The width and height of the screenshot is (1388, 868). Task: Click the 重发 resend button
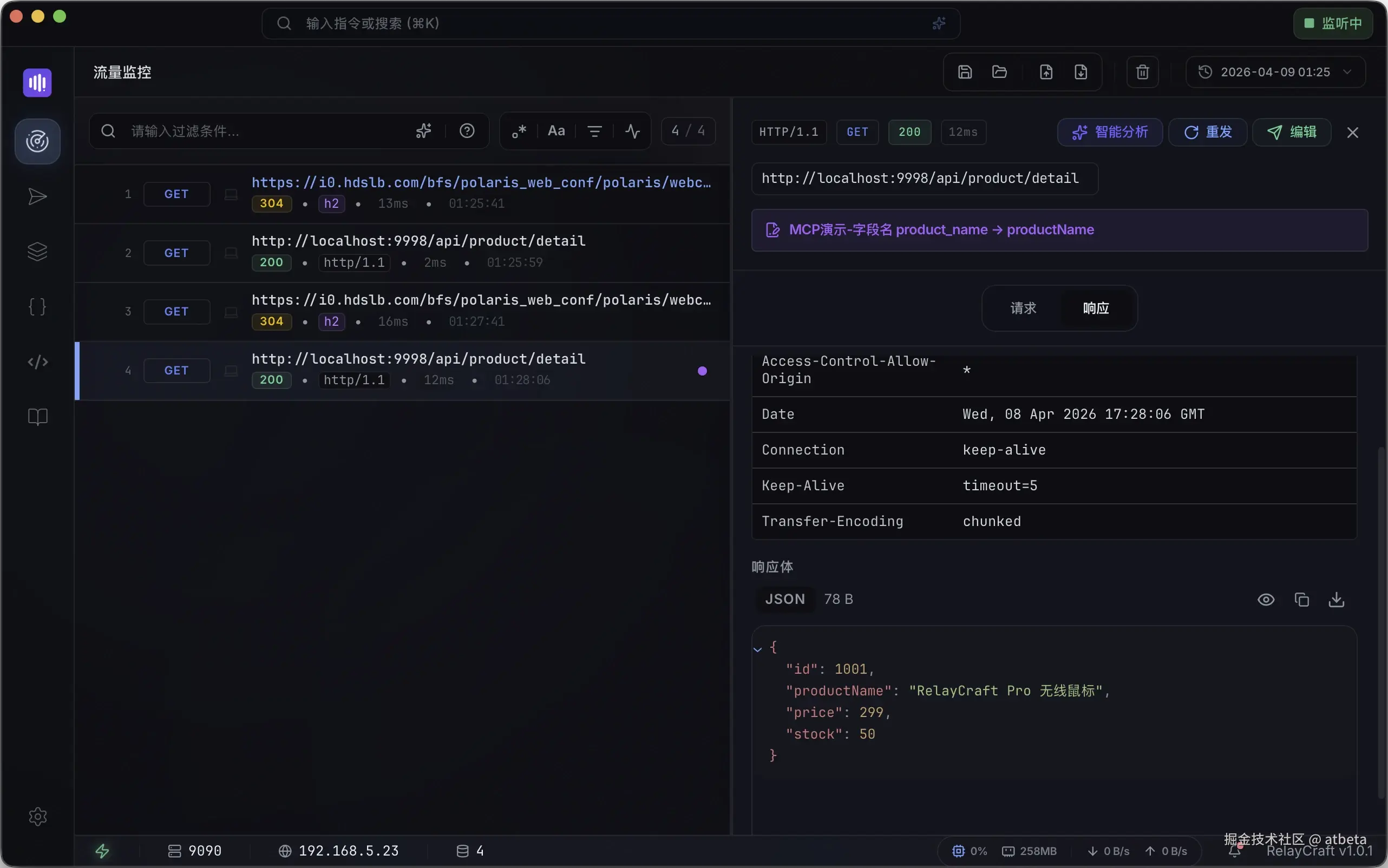1208,133
